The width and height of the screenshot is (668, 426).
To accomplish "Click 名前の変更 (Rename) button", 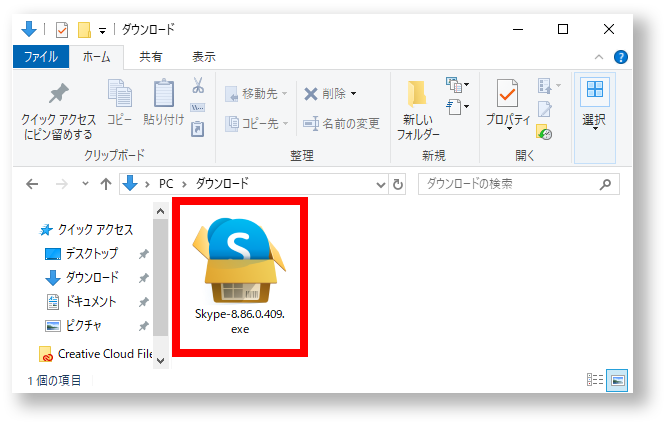I will [x=341, y=124].
